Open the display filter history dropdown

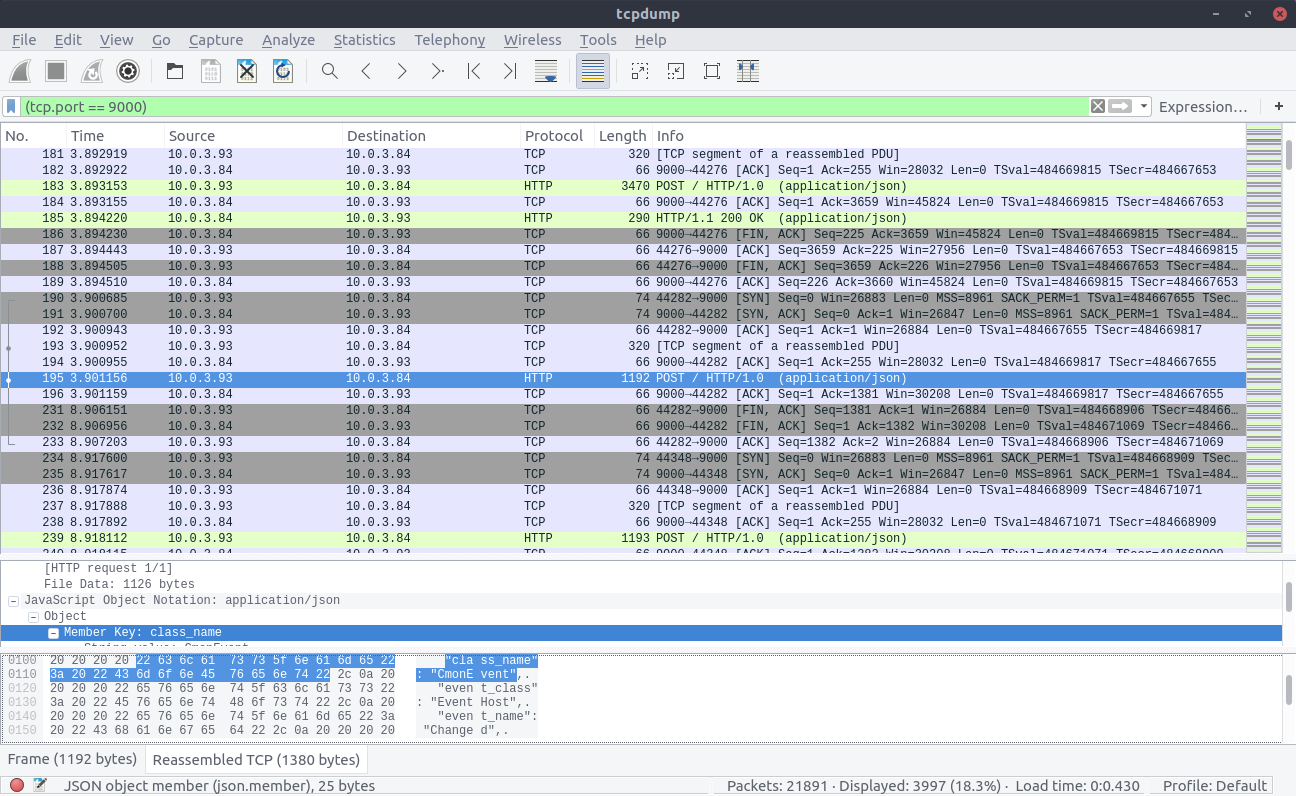click(x=1143, y=107)
